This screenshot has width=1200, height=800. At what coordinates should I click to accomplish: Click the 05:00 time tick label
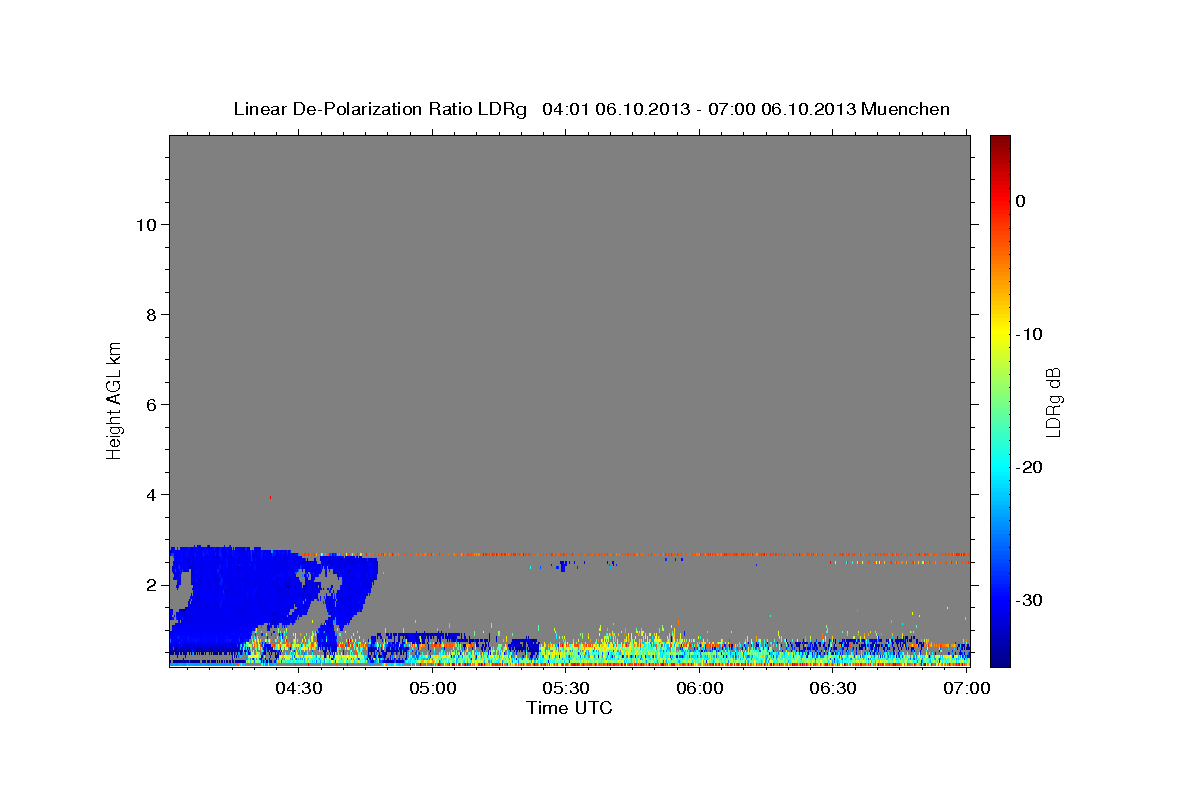click(433, 688)
